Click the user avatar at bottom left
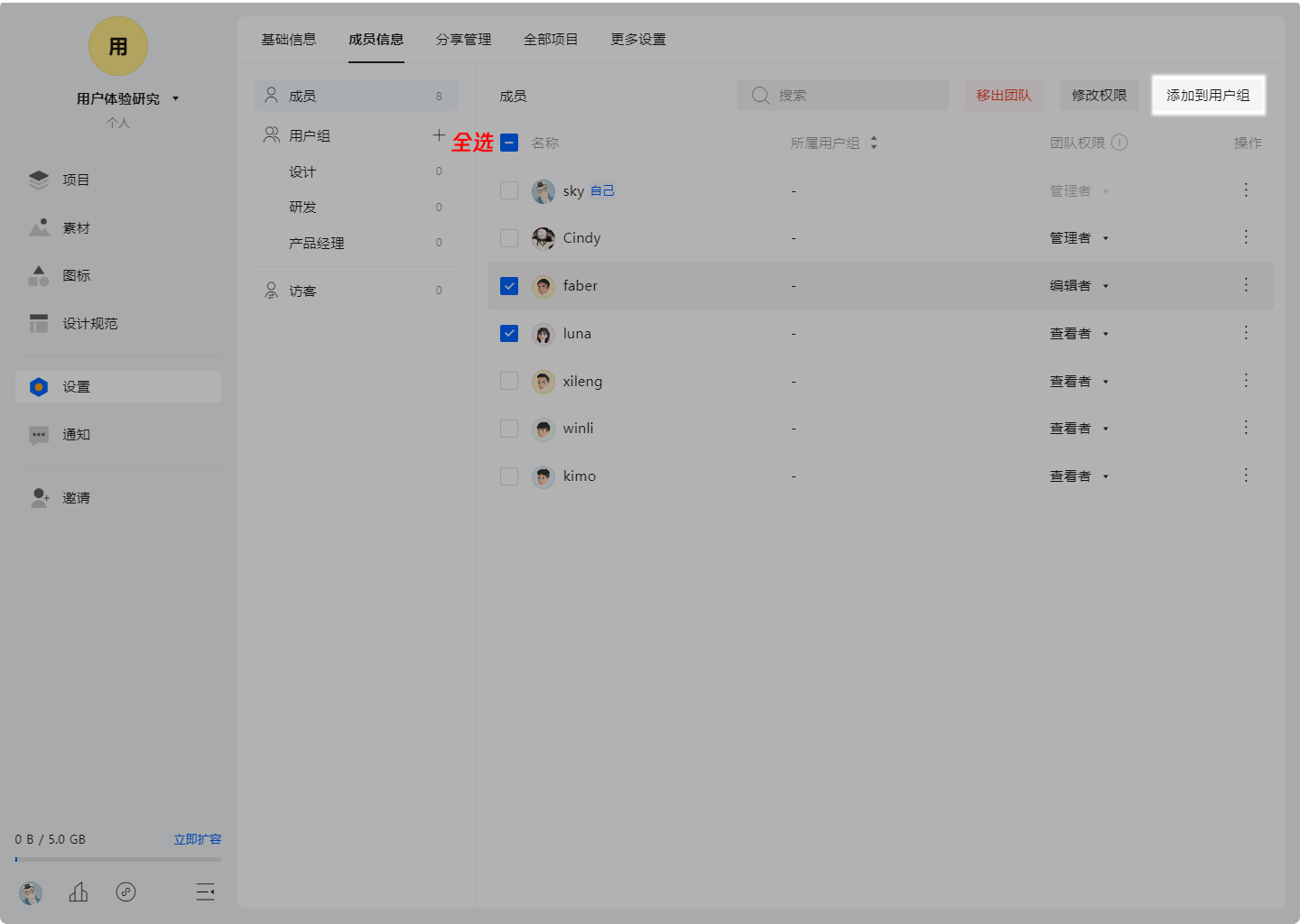 pos(31,893)
